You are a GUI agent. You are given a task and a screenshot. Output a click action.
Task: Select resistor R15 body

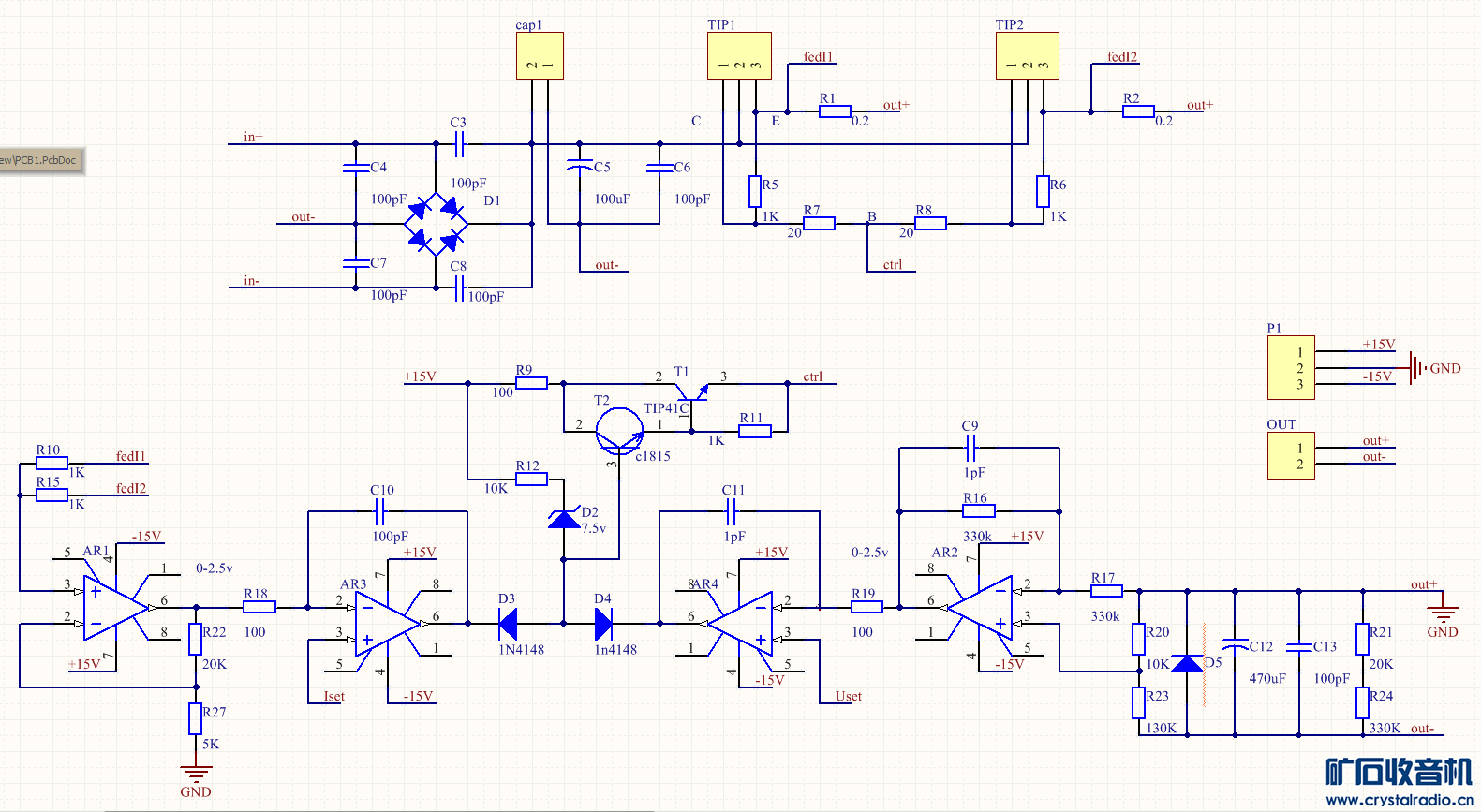click(52, 495)
